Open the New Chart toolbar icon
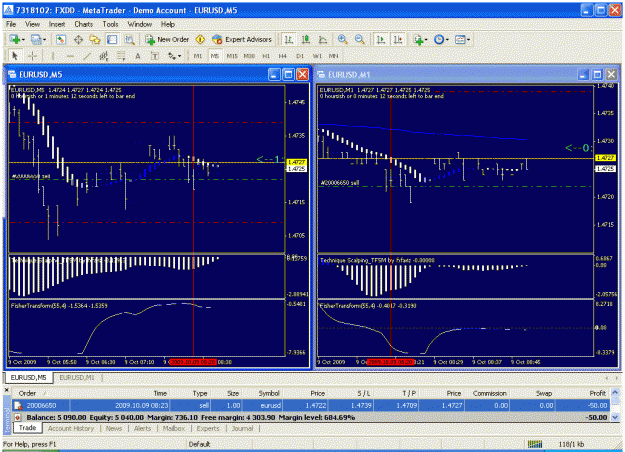The image size is (625, 452). pyautogui.click(x=15, y=39)
